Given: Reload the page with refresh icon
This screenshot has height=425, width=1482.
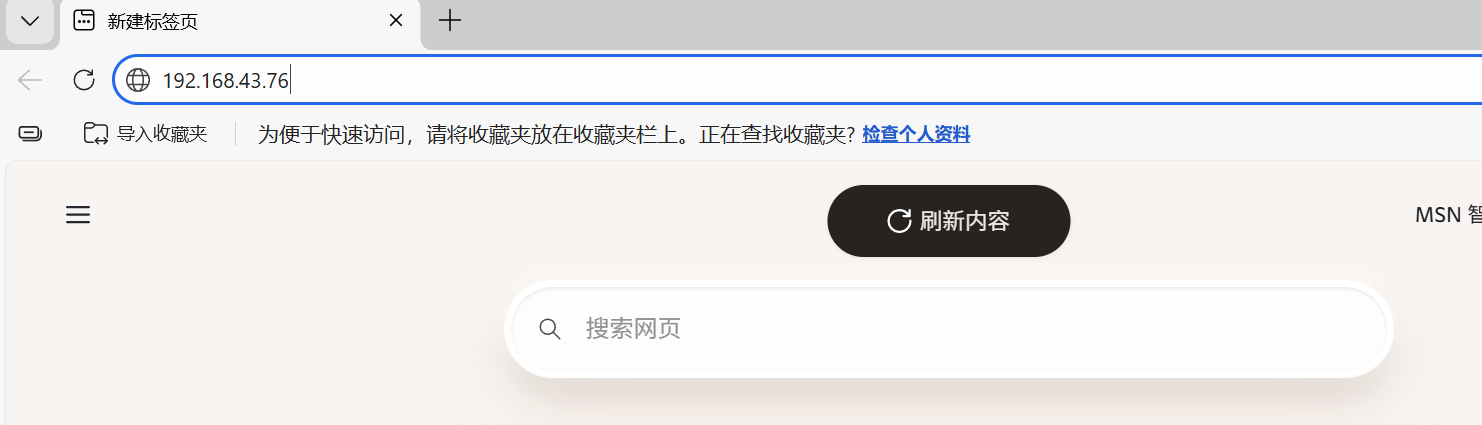Looking at the screenshot, I should [x=84, y=80].
